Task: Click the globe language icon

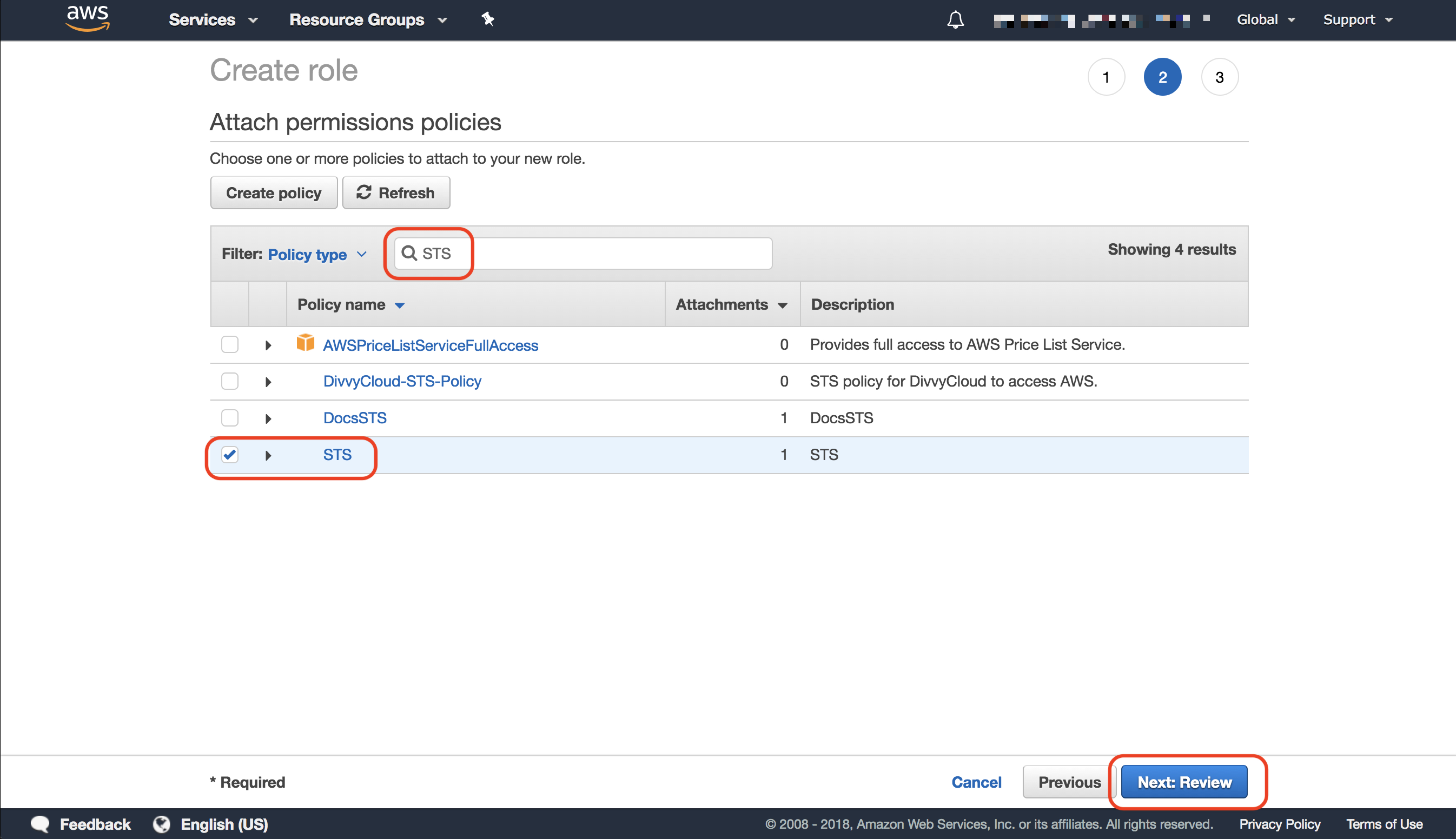Action: (x=162, y=824)
